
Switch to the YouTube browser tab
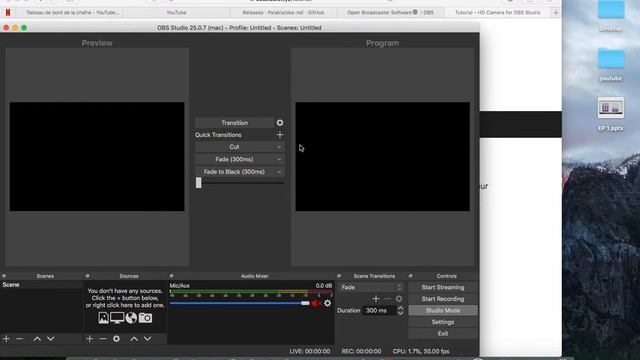pyautogui.click(x=176, y=13)
